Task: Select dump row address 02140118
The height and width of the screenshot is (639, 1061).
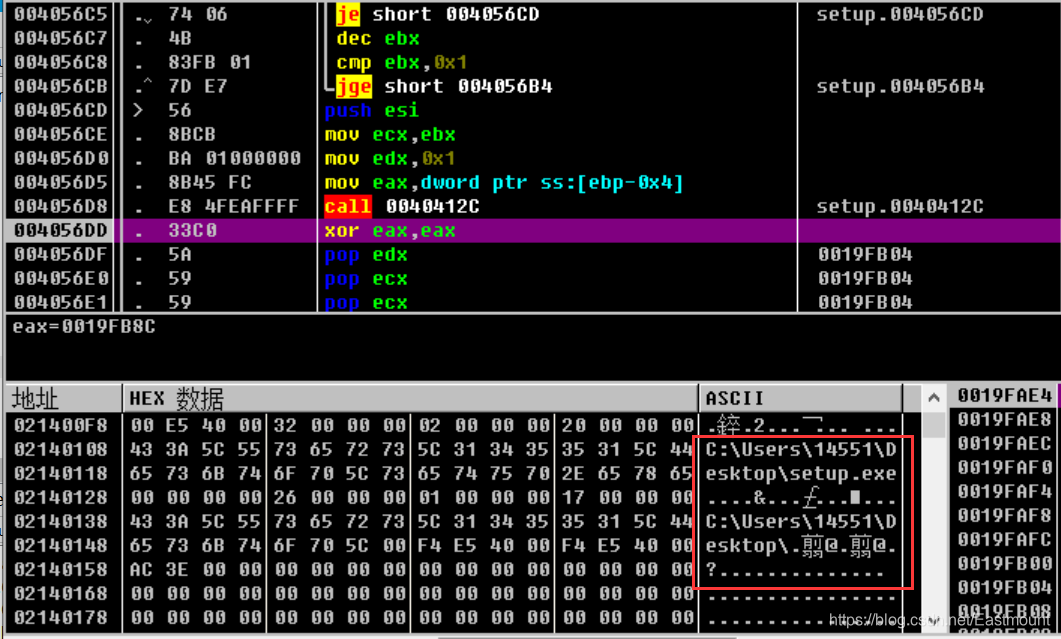Action: pyautogui.click(x=60, y=474)
